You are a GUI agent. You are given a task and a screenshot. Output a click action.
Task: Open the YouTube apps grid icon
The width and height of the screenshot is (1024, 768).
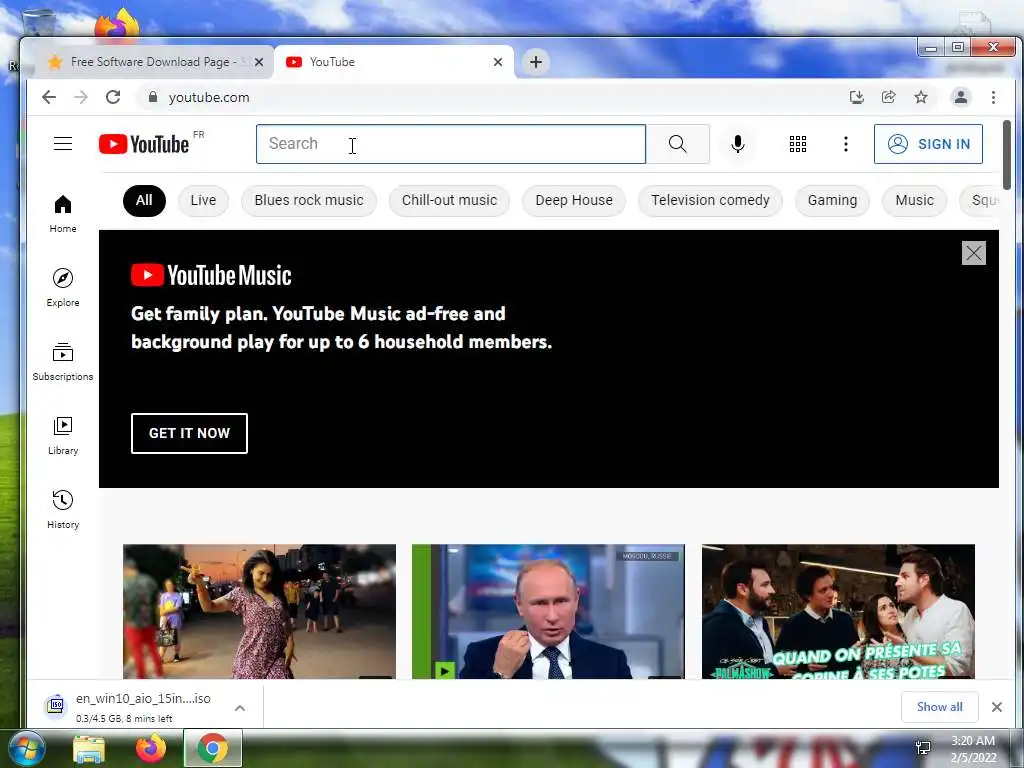click(797, 144)
